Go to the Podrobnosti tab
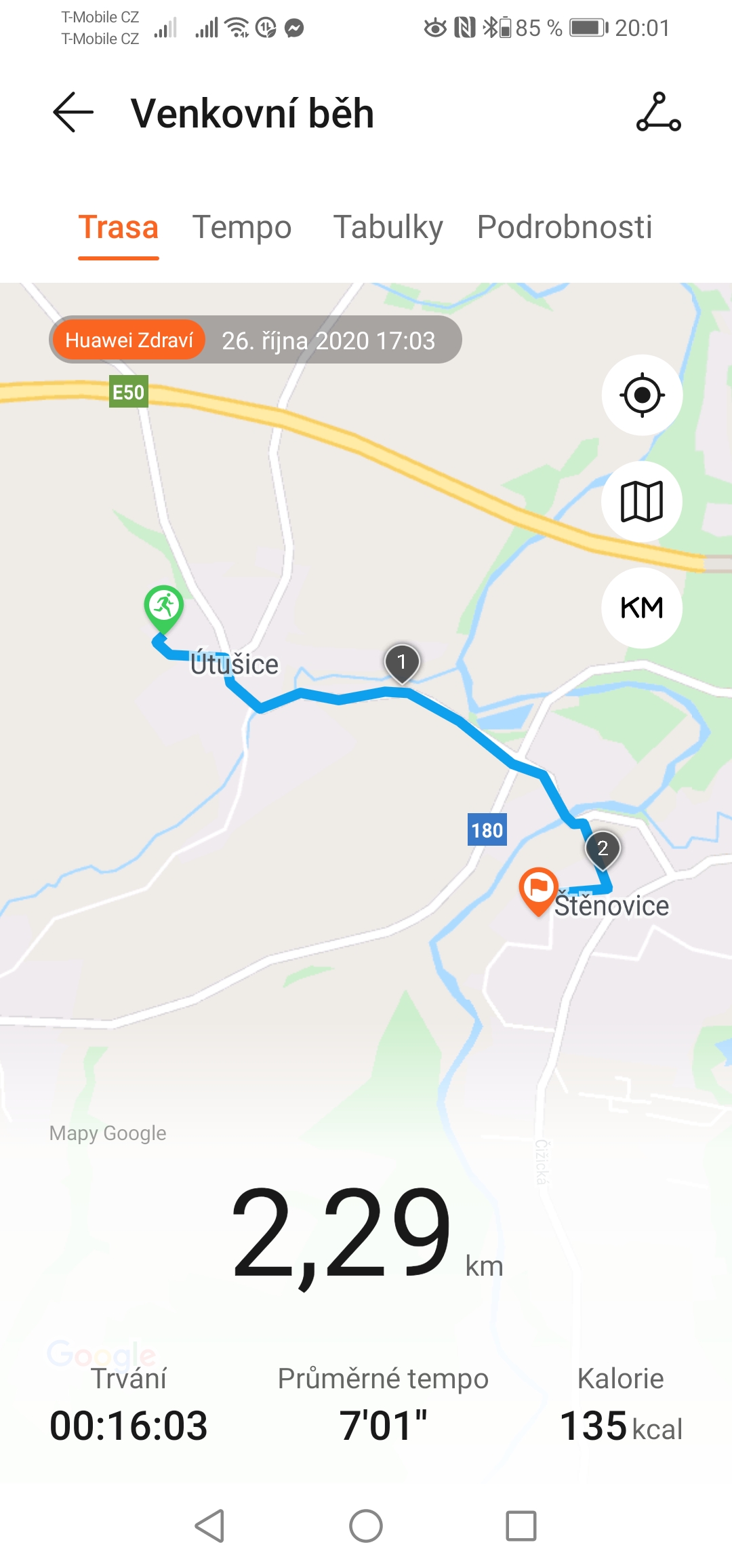Viewport: 732px width, 1568px height. (x=565, y=227)
